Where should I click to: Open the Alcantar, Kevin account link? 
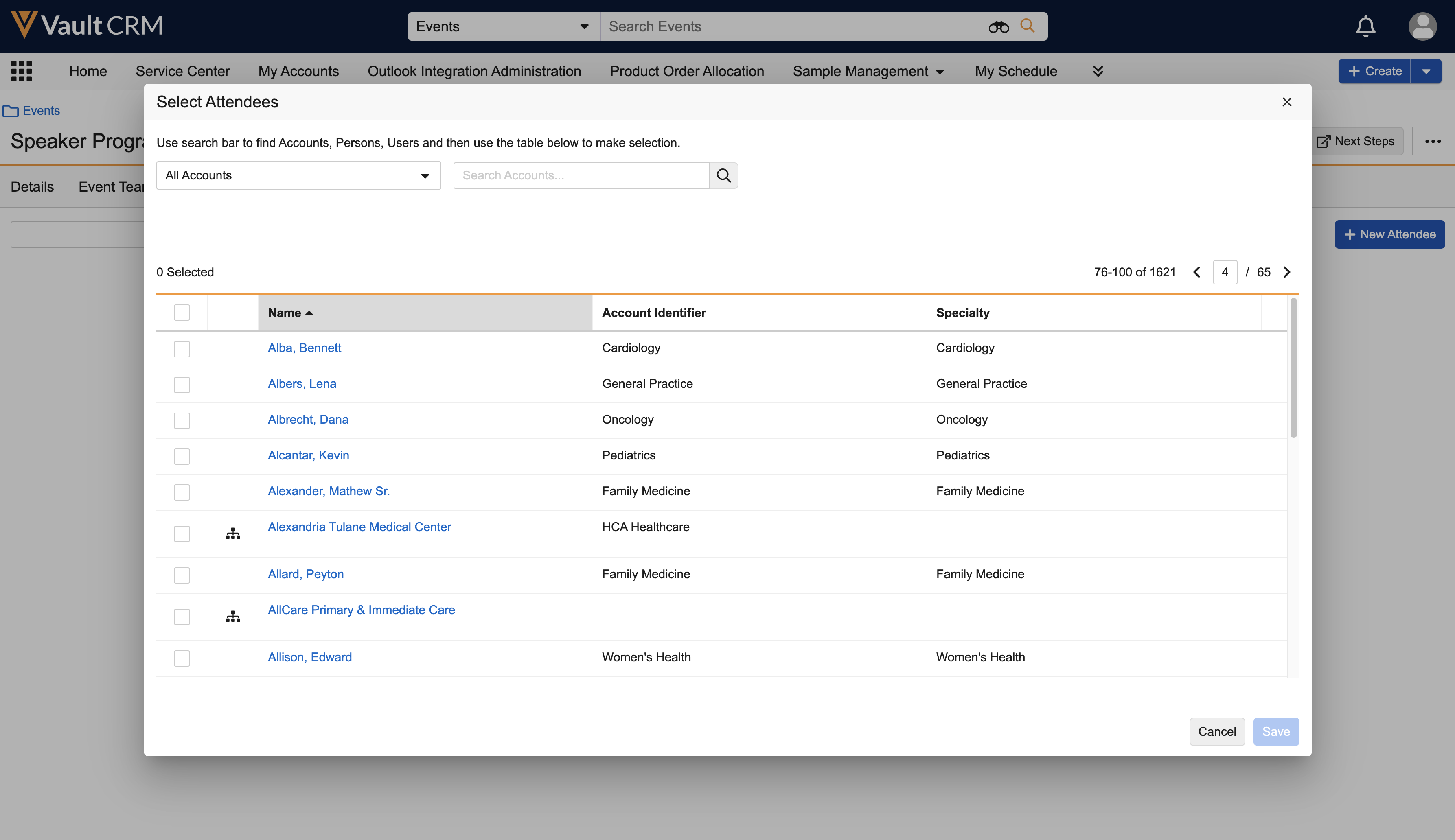click(x=308, y=455)
